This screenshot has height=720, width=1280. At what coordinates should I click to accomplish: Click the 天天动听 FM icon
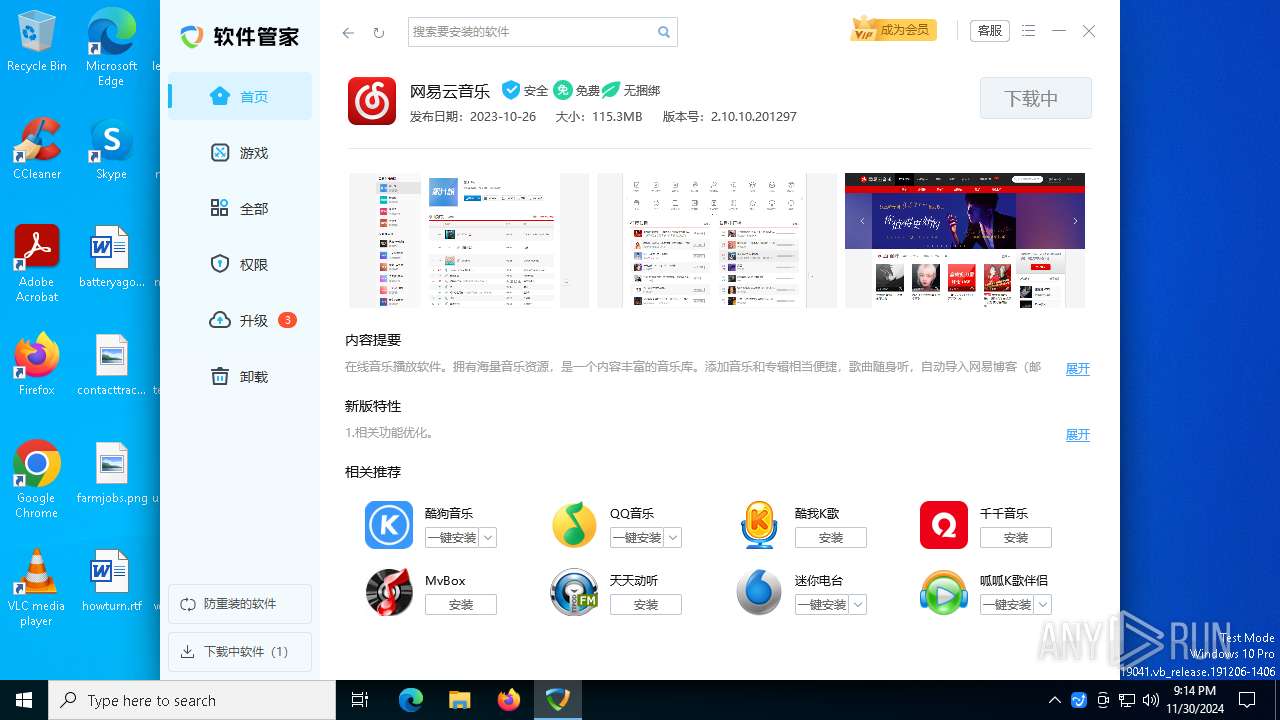coord(574,592)
